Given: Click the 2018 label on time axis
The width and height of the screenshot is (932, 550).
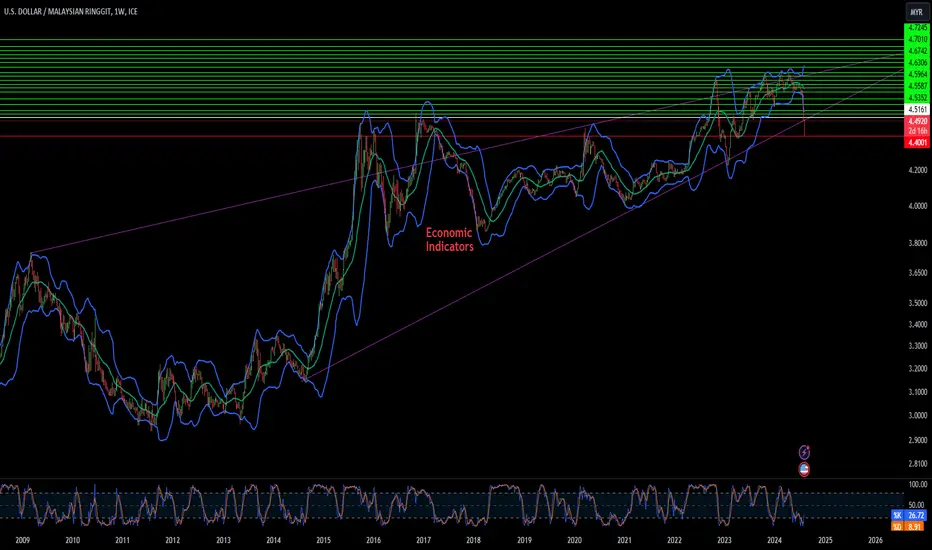Looking at the screenshot, I should pyautogui.click(x=473, y=540).
